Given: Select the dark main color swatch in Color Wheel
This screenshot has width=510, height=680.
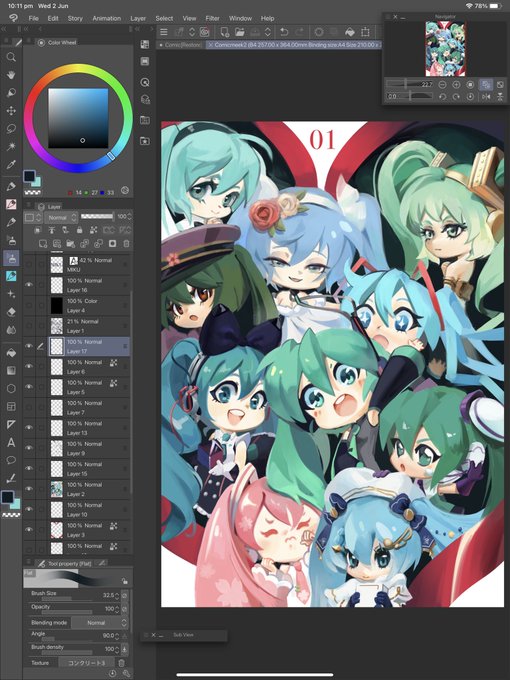Looking at the screenshot, I should [x=29, y=176].
